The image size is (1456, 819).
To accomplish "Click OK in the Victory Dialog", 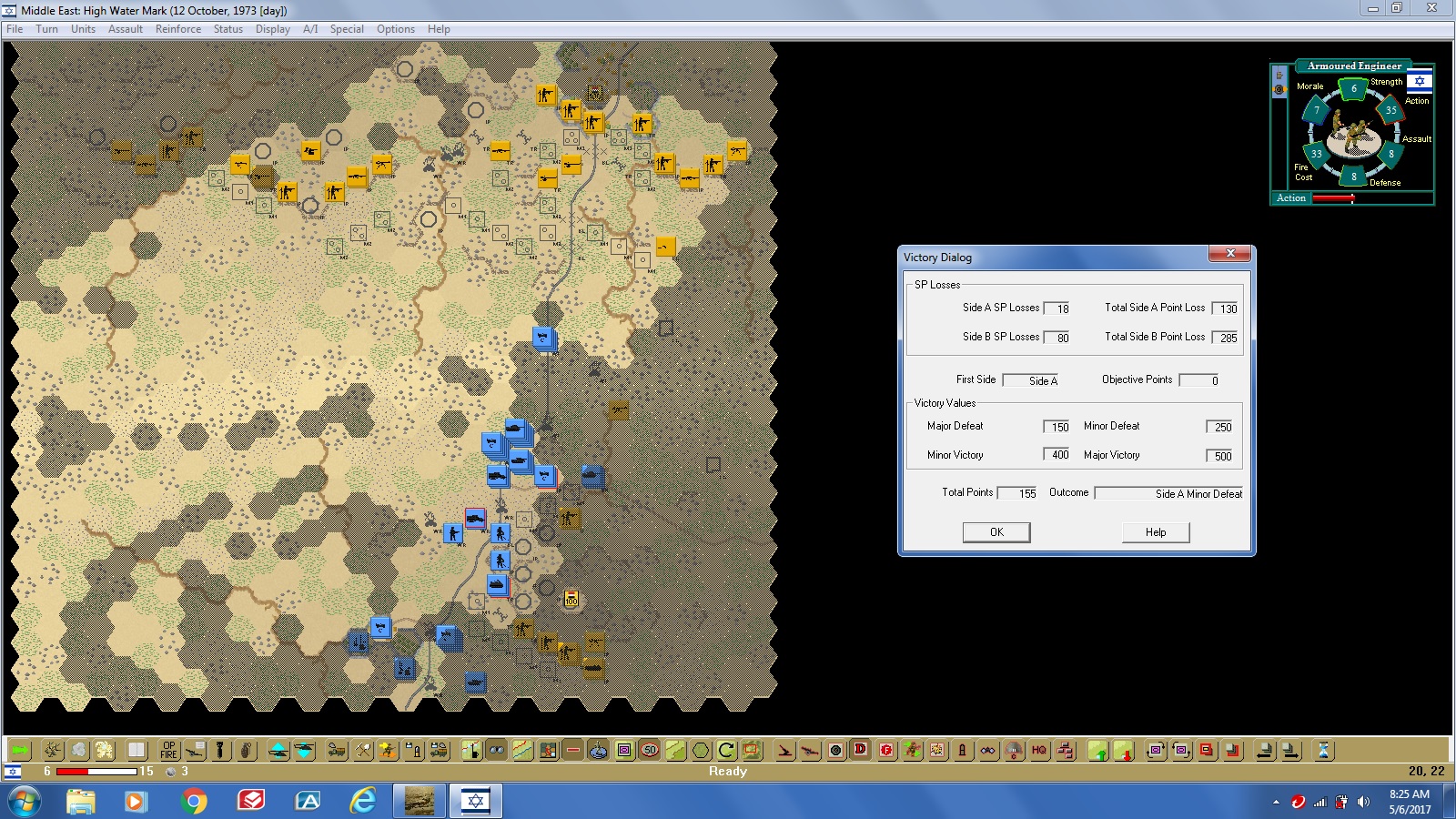I will point(996,532).
